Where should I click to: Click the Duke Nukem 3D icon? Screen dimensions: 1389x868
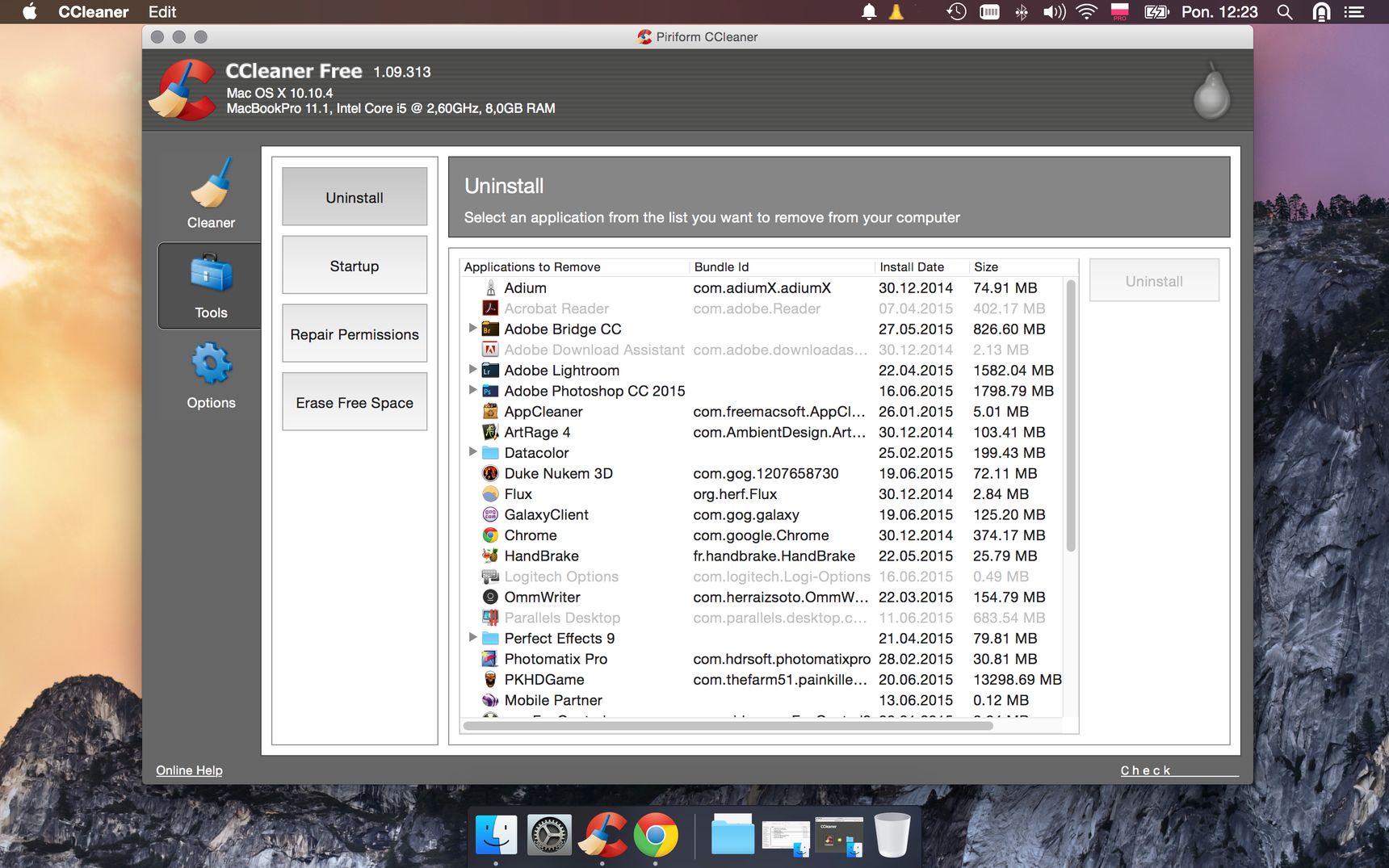(x=490, y=473)
